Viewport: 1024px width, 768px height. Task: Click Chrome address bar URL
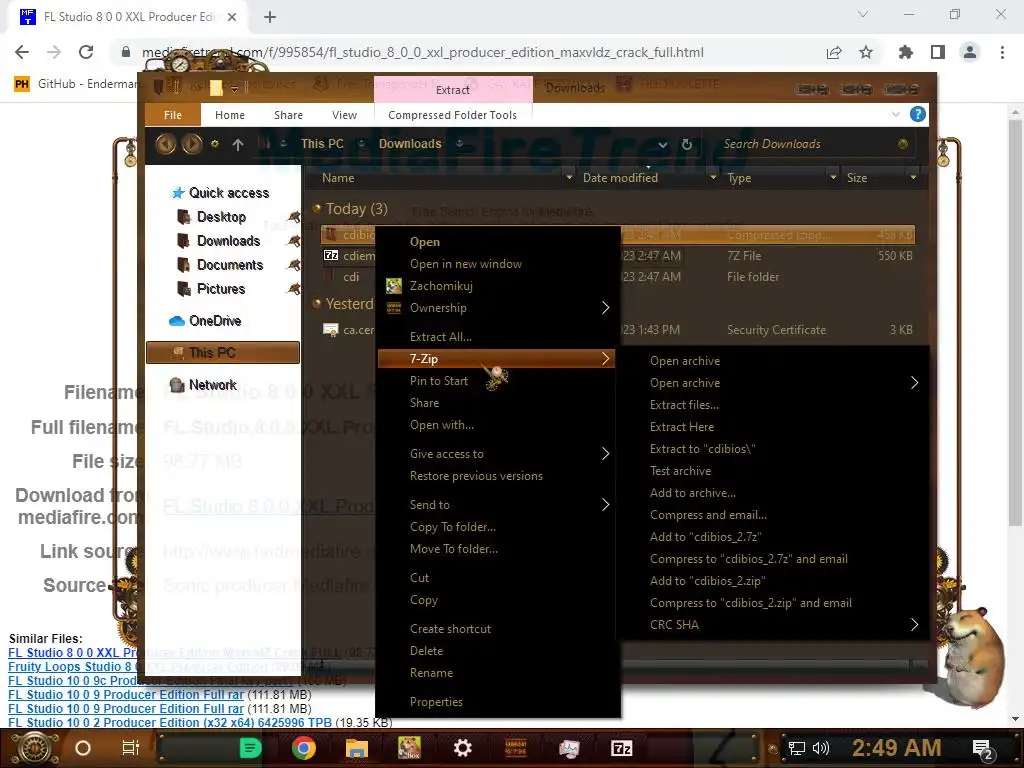click(x=423, y=52)
